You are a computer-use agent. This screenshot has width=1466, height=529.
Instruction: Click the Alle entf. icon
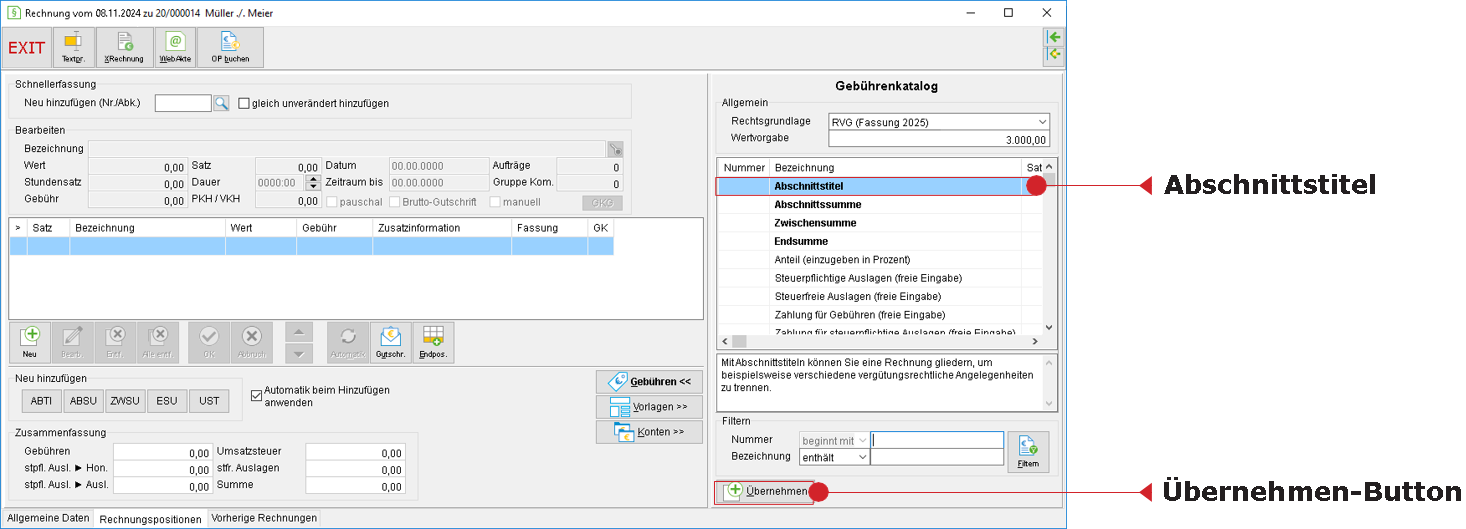[x=158, y=342]
